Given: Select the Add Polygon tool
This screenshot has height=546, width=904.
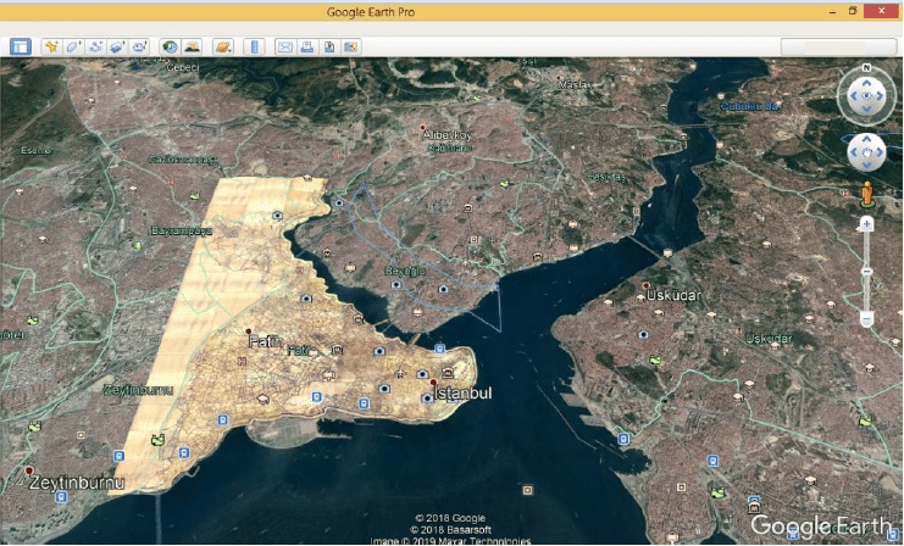Looking at the screenshot, I should click(73, 46).
